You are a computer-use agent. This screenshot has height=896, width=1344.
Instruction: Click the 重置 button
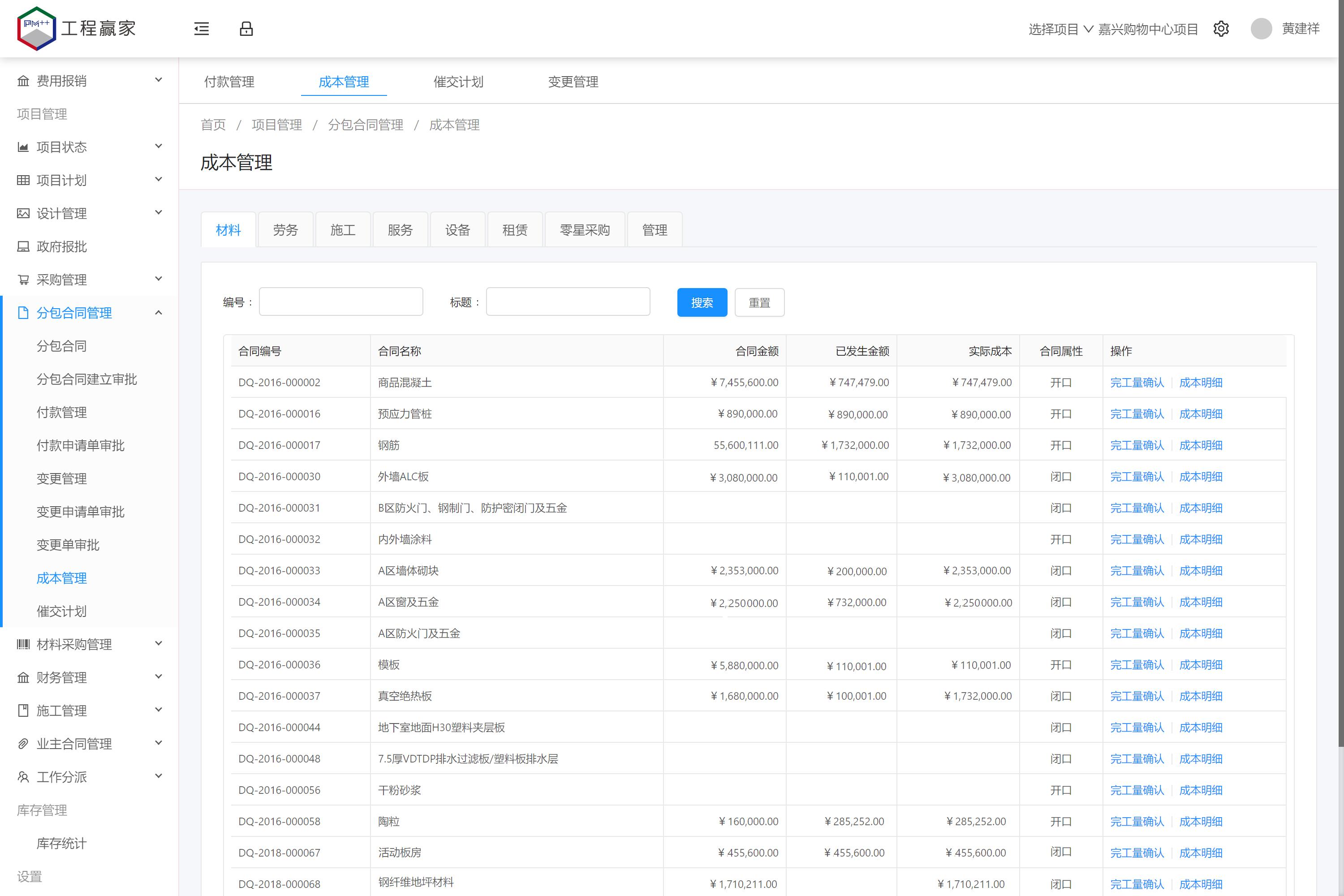tap(759, 302)
